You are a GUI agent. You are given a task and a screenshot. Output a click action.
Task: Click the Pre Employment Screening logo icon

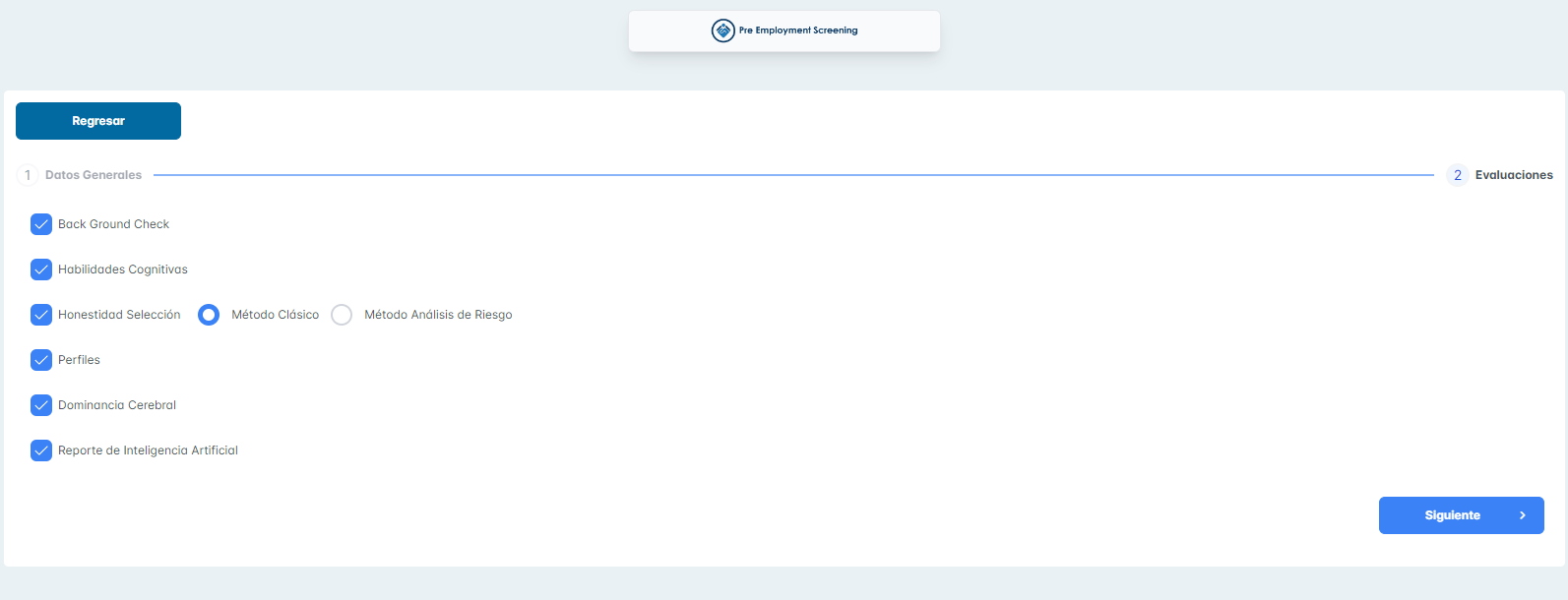tap(723, 30)
